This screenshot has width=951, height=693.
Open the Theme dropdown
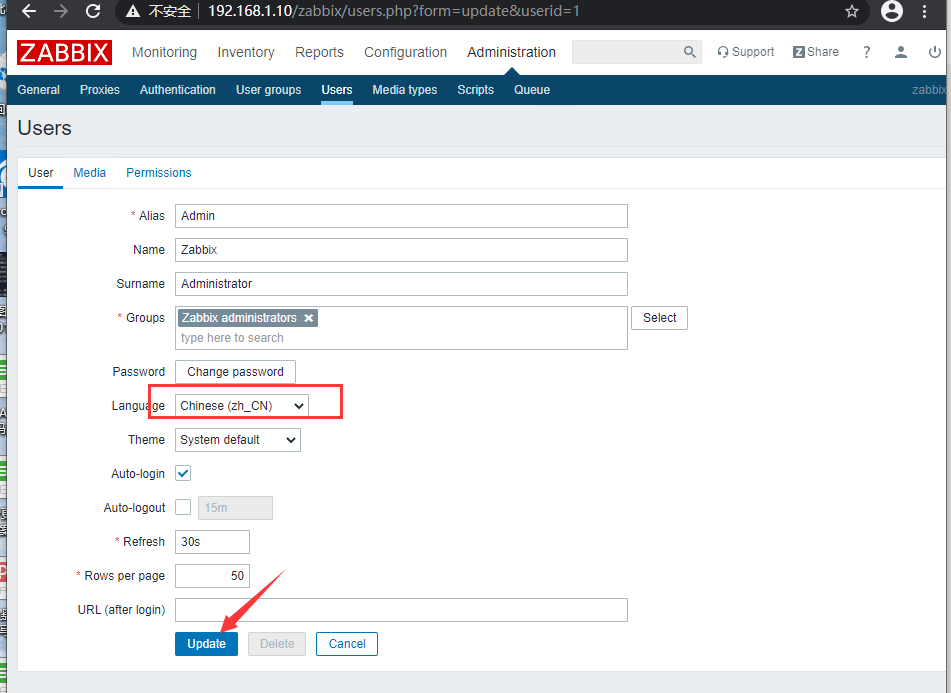238,440
